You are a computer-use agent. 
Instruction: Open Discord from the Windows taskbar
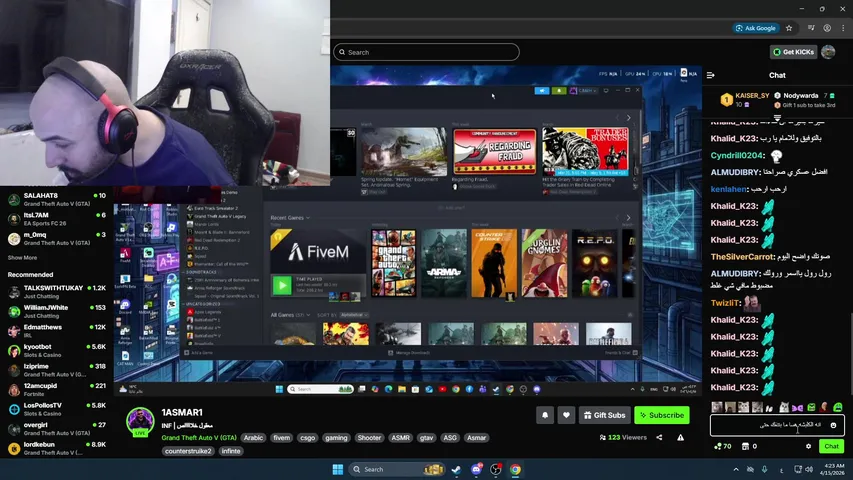[x=476, y=469]
